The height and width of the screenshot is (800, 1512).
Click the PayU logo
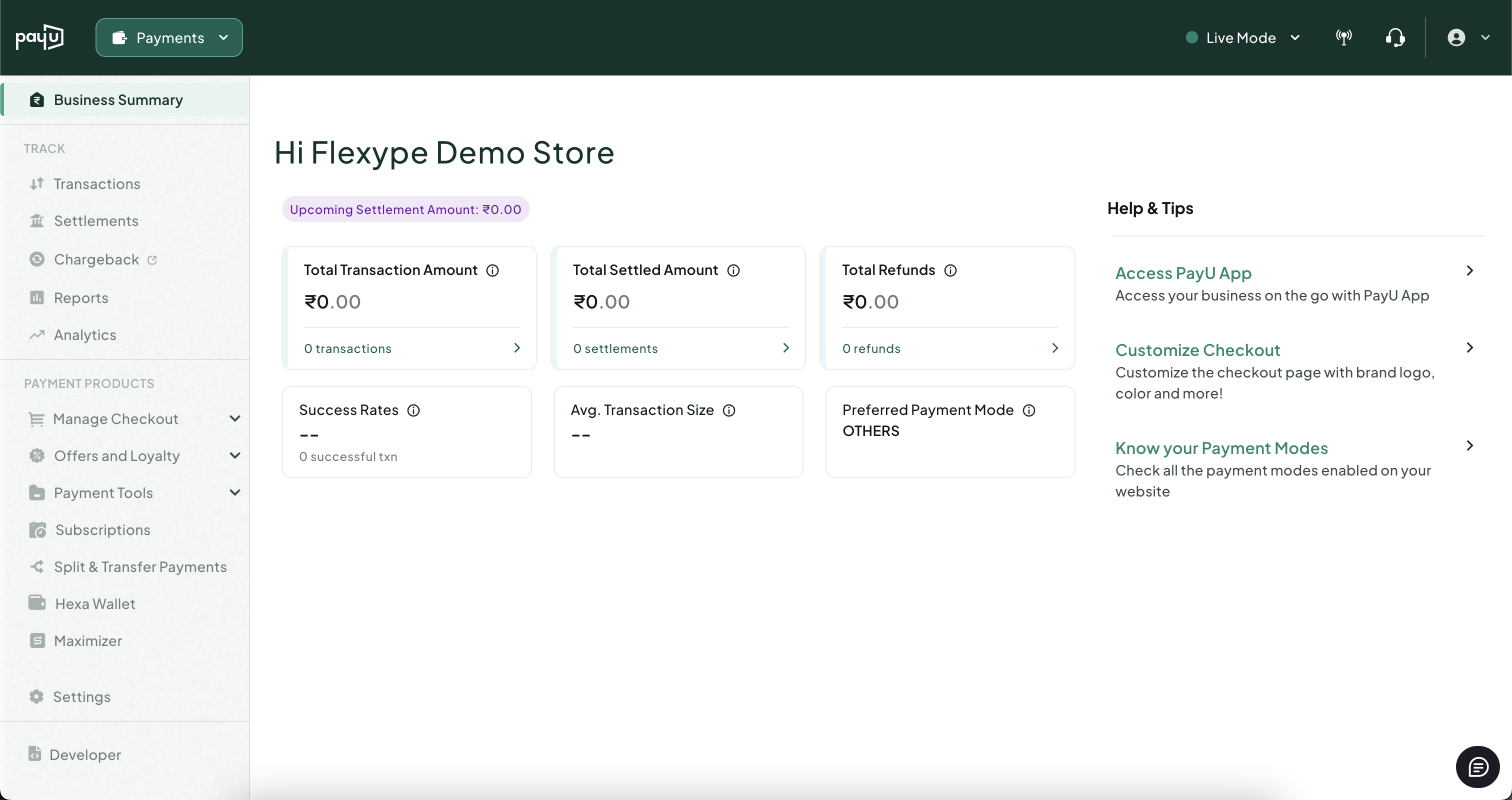(x=39, y=37)
